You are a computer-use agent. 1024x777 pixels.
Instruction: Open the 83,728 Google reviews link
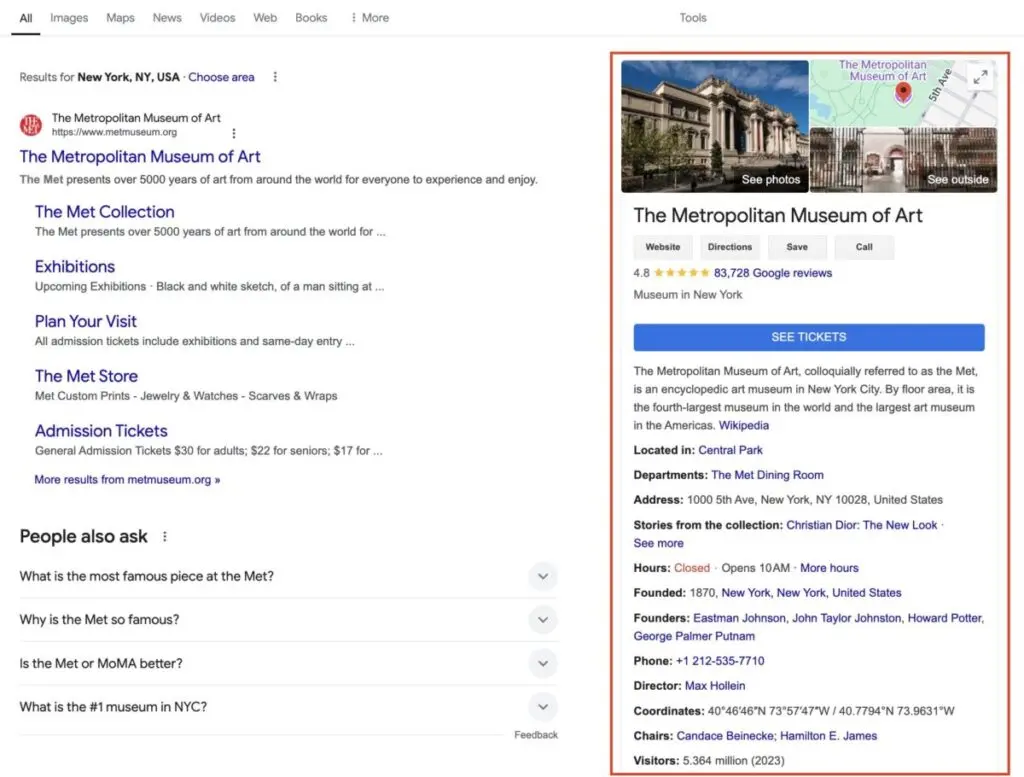(x=772, y=273)
